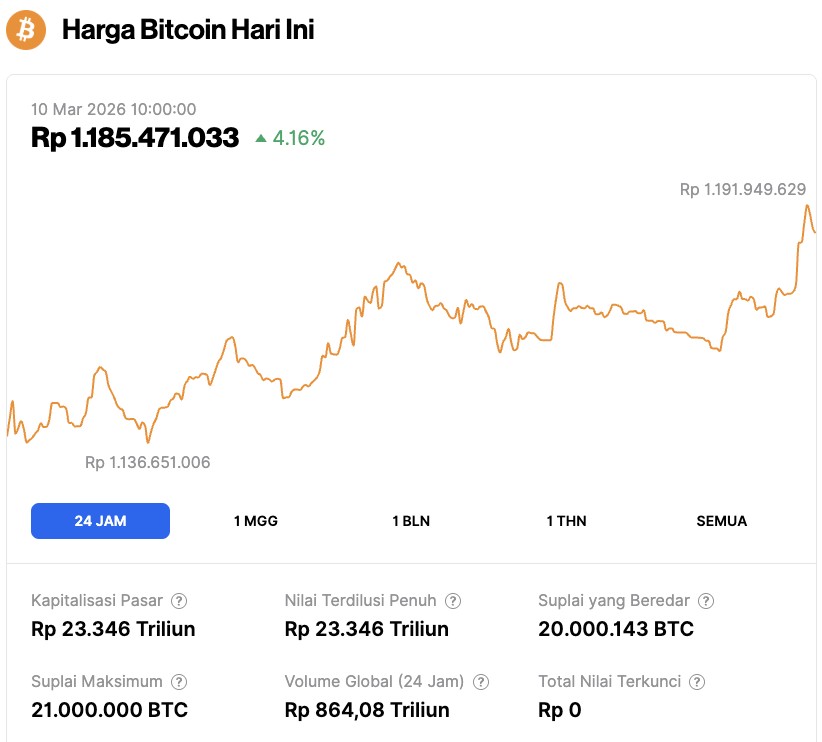Click the lowest price label Rp 1.136.651.006
822x742 pixels.
pyautogui.click(x=148, y=462)
